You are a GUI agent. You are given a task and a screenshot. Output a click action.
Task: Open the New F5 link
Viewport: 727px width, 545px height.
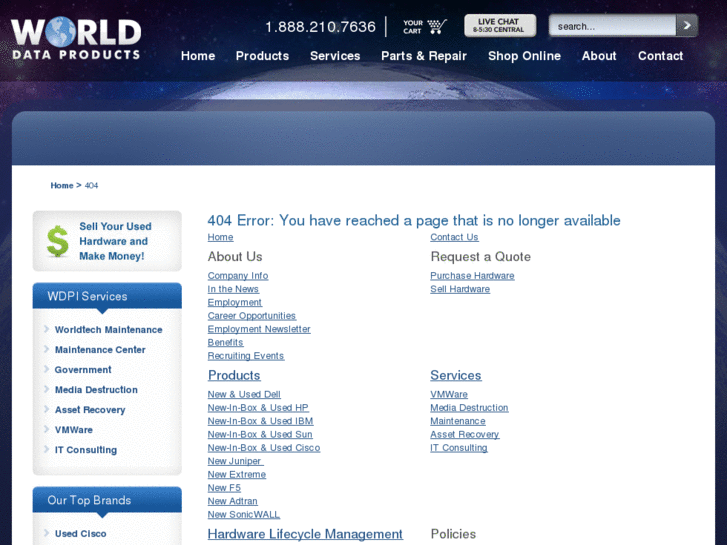pyautogui.click(x=224, y=488)
